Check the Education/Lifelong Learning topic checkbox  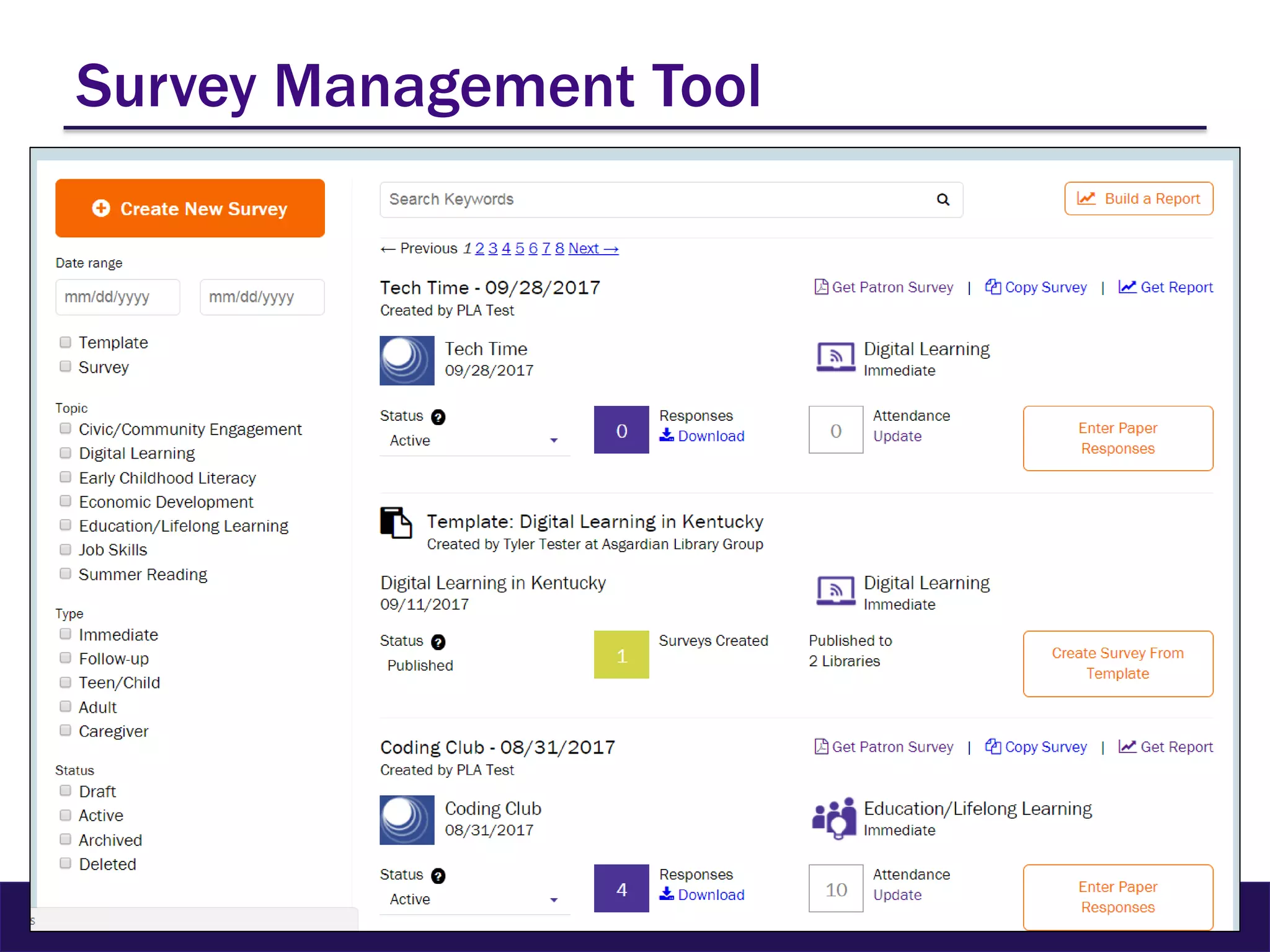tap(65, 525)
